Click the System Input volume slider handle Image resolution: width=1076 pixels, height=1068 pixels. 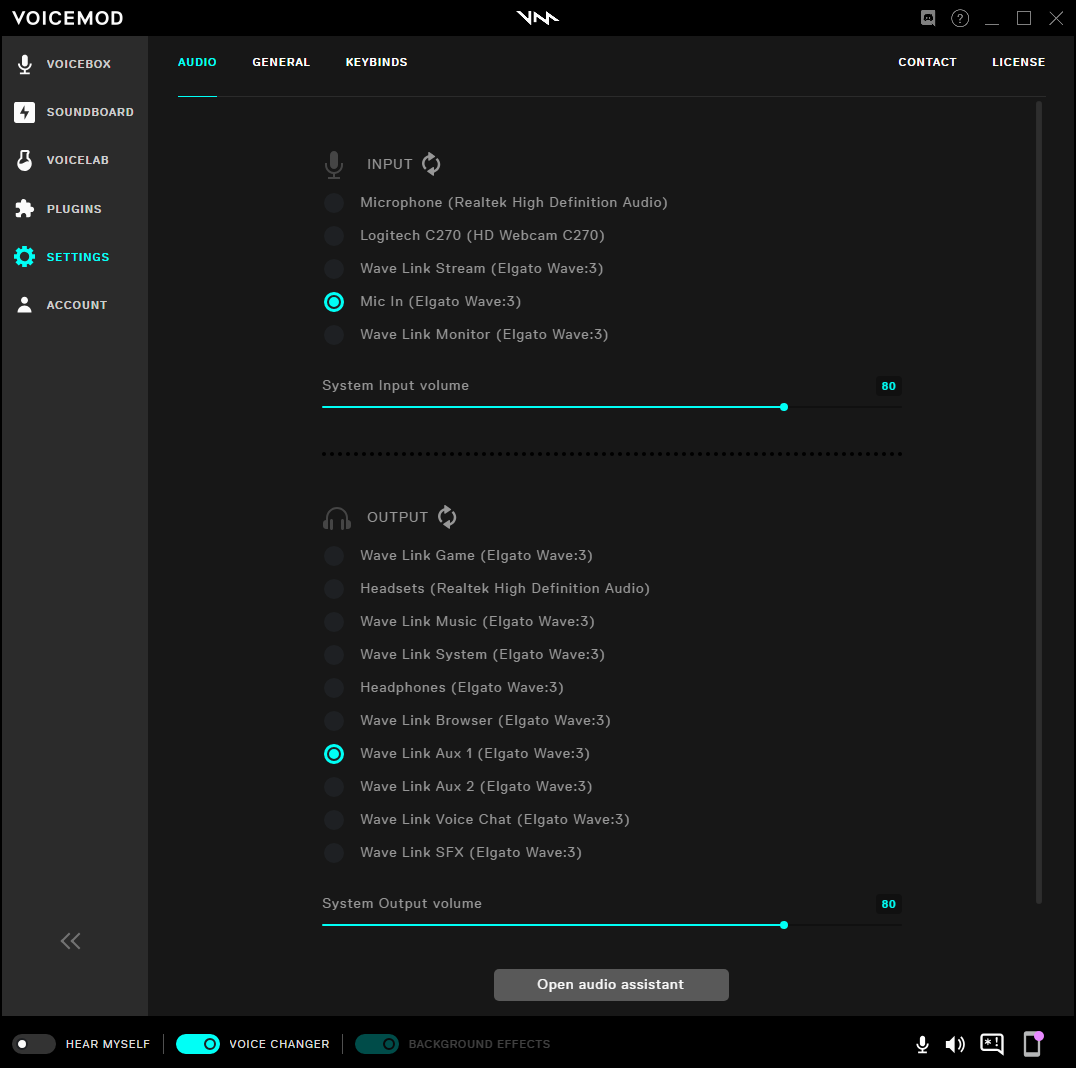[x=784, y=407]
